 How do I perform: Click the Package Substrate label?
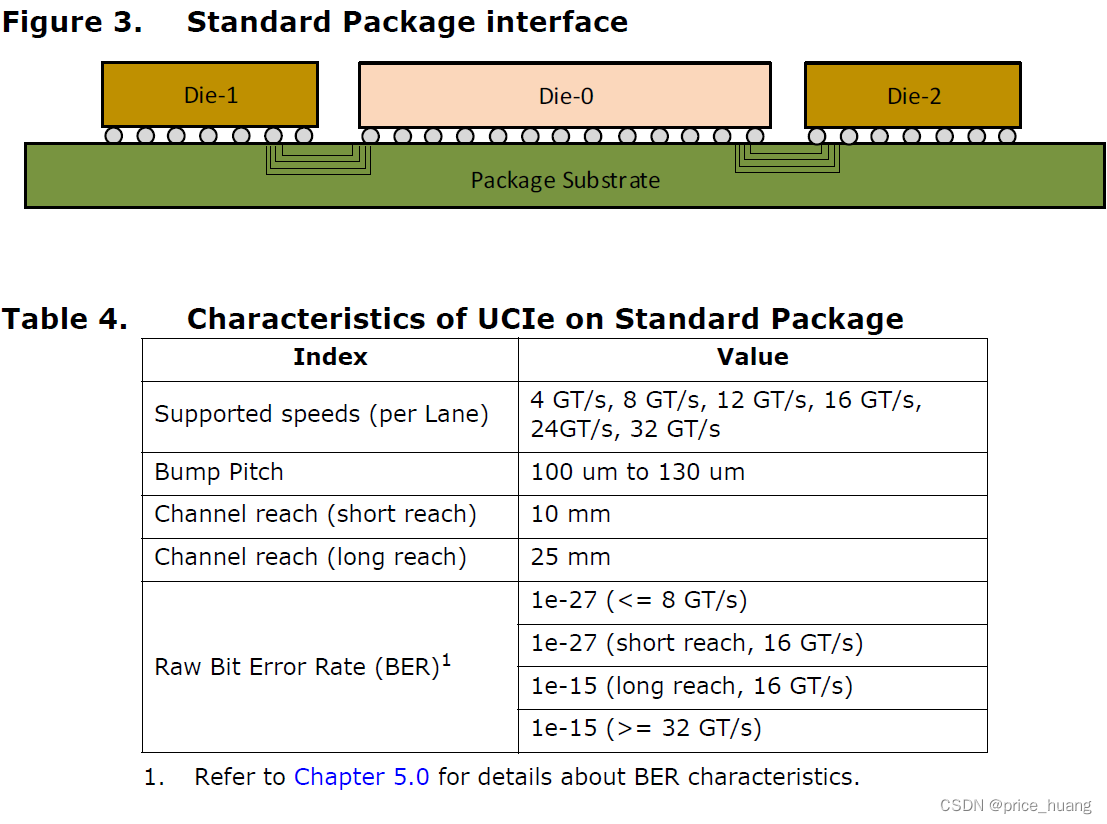pyautogui.click(x=565, y=181)
